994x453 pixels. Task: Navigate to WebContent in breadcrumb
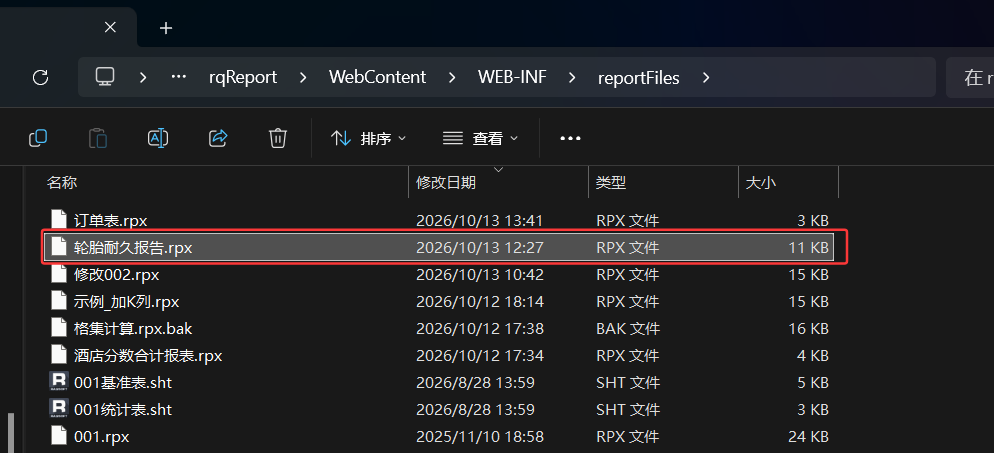coord(377,77)
